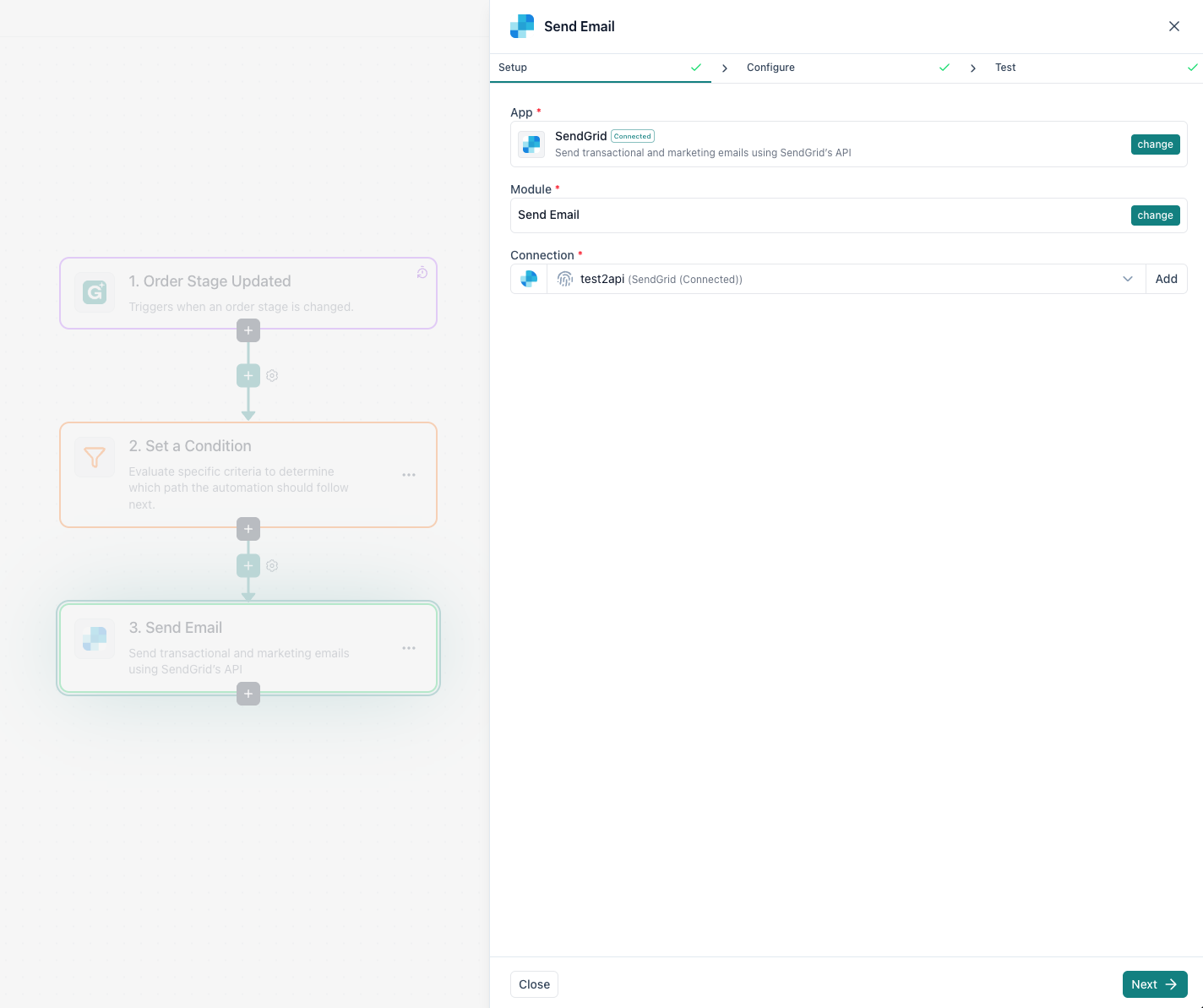Click the SendGrid app icon in App field

(531, 144)
